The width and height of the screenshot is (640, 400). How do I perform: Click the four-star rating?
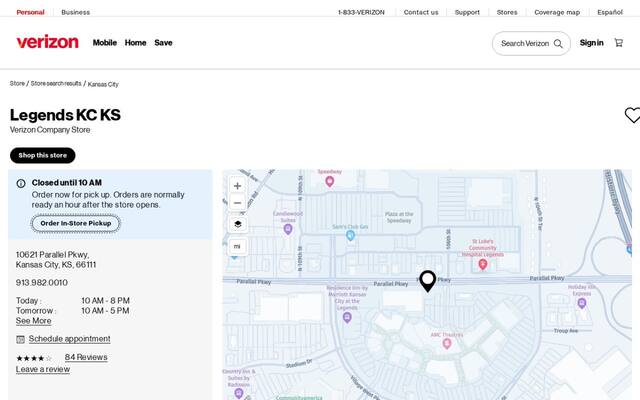[34, 358]
